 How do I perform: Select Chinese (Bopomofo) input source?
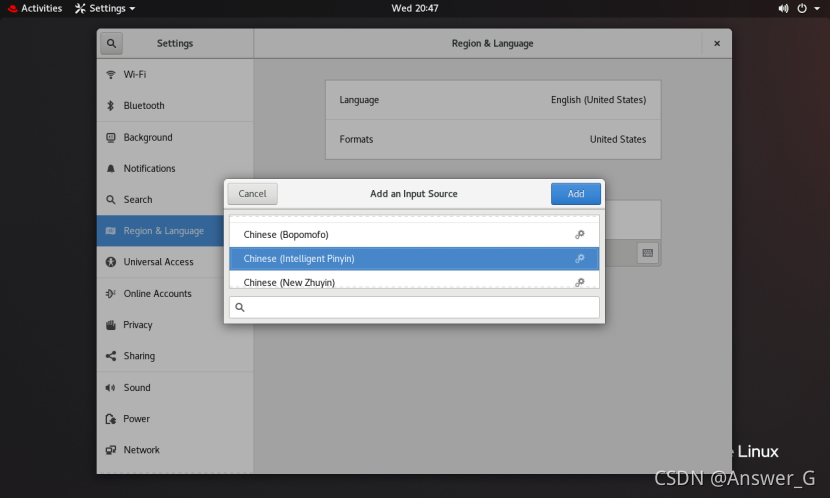(x=414, y=235)
